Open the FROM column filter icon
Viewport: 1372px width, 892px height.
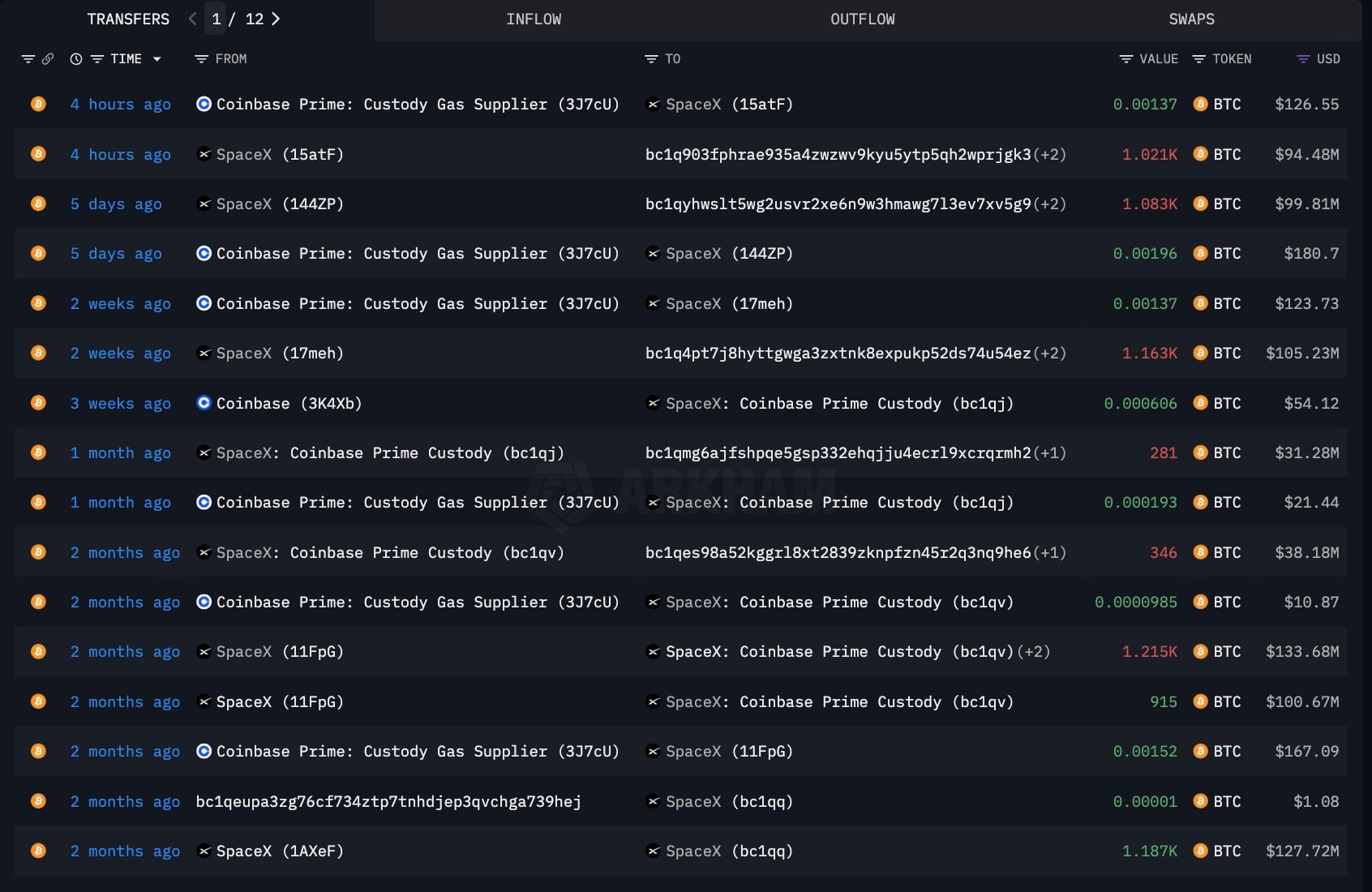click(202, 59)
